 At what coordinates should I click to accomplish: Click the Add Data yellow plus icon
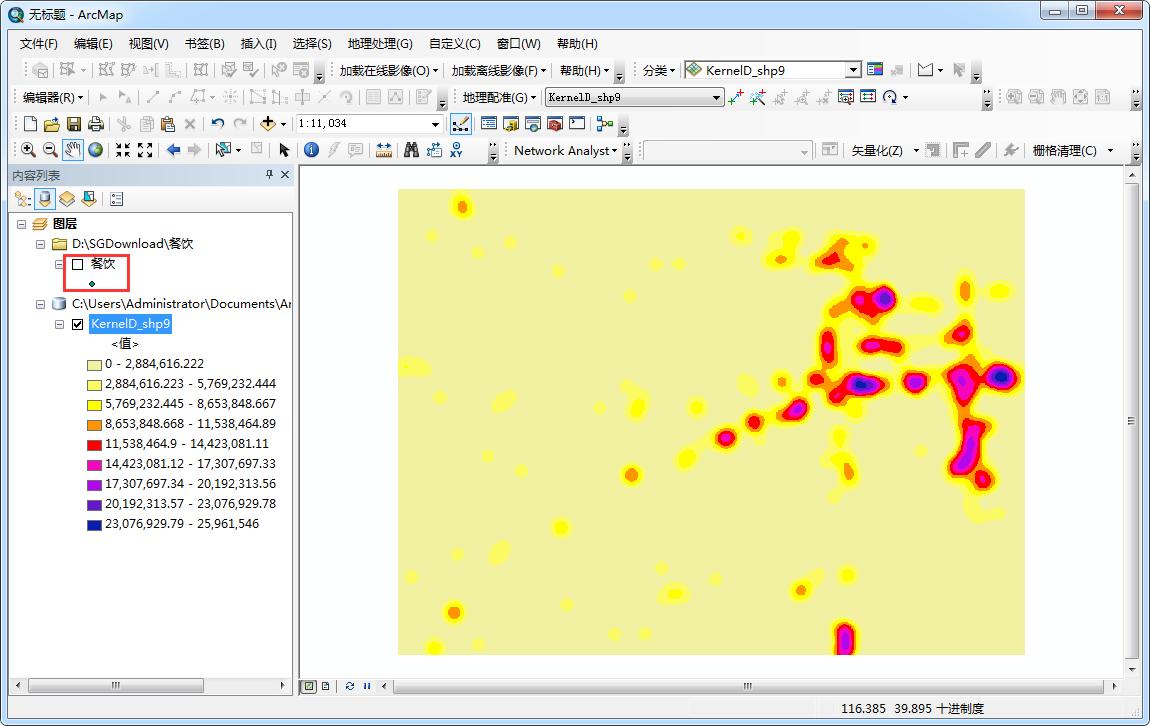pyautogui.click(x=266, y=121)
